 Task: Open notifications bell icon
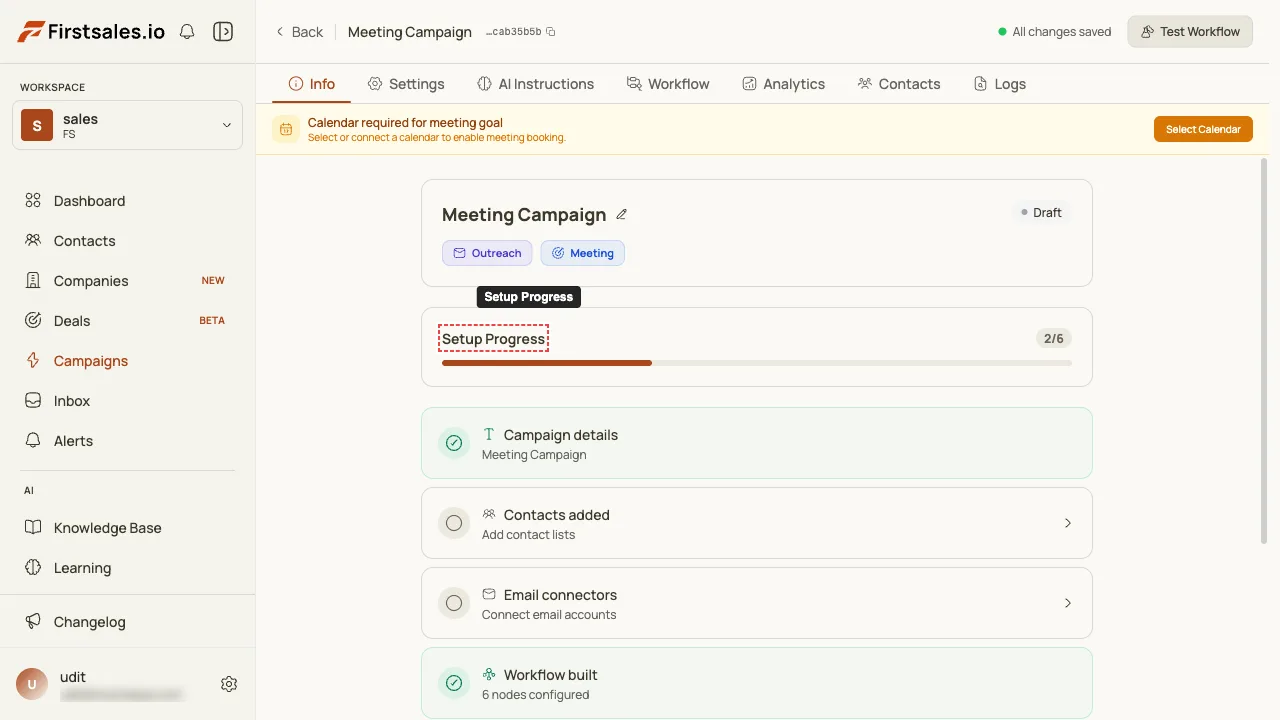click(187, 32)
